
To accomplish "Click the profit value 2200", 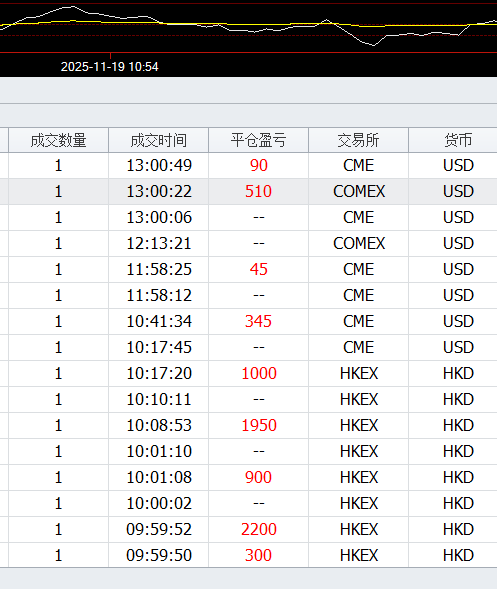I will [259, 529].
